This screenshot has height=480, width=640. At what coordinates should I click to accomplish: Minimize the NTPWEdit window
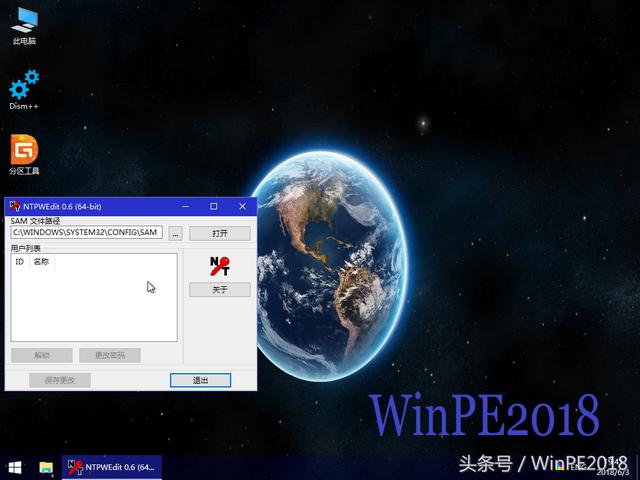pos(186,207)
